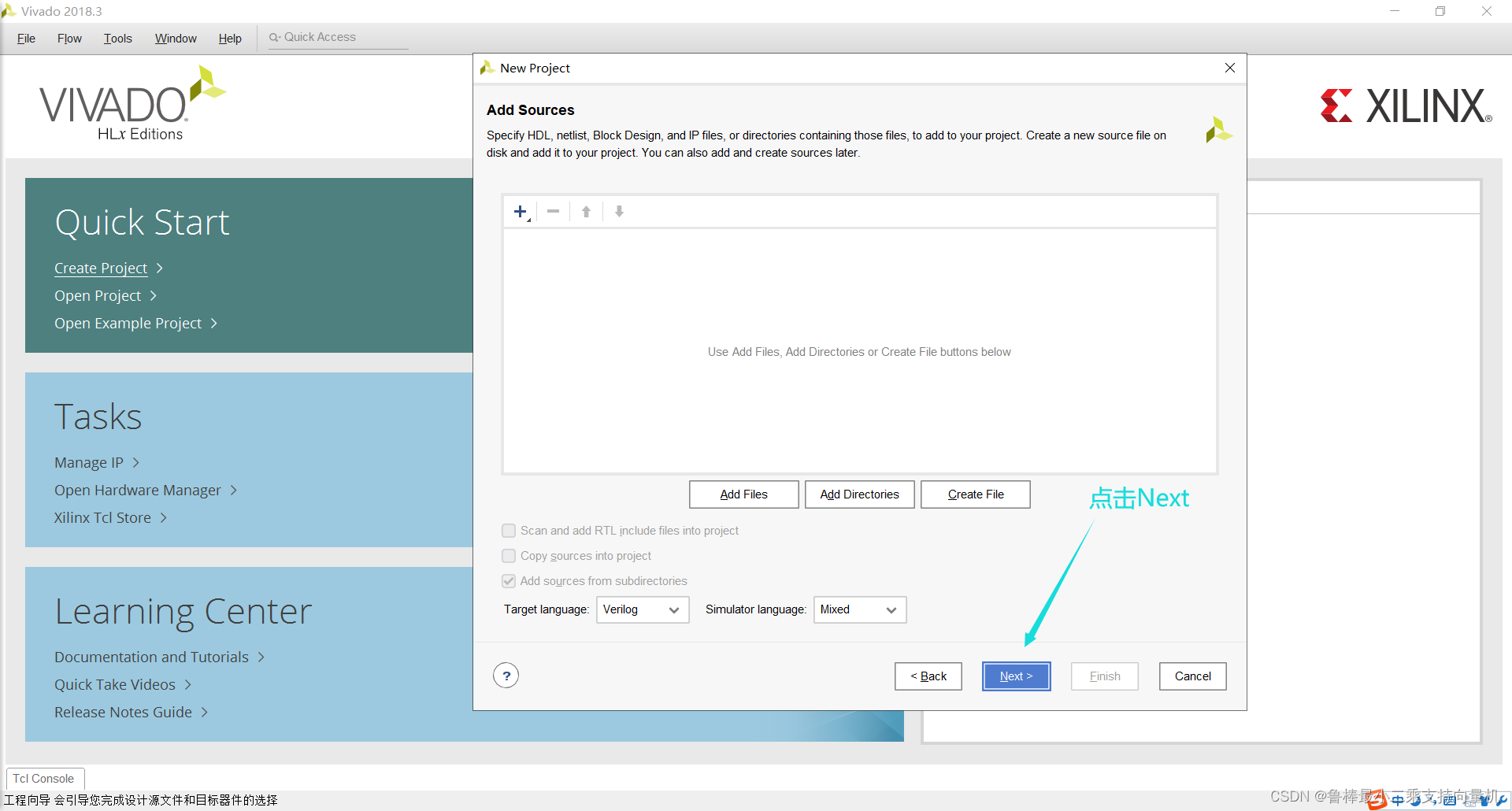Expand the Release Notes Guide chevron
The height and width of the screenshot is (811, 1512).
[205, 713]
